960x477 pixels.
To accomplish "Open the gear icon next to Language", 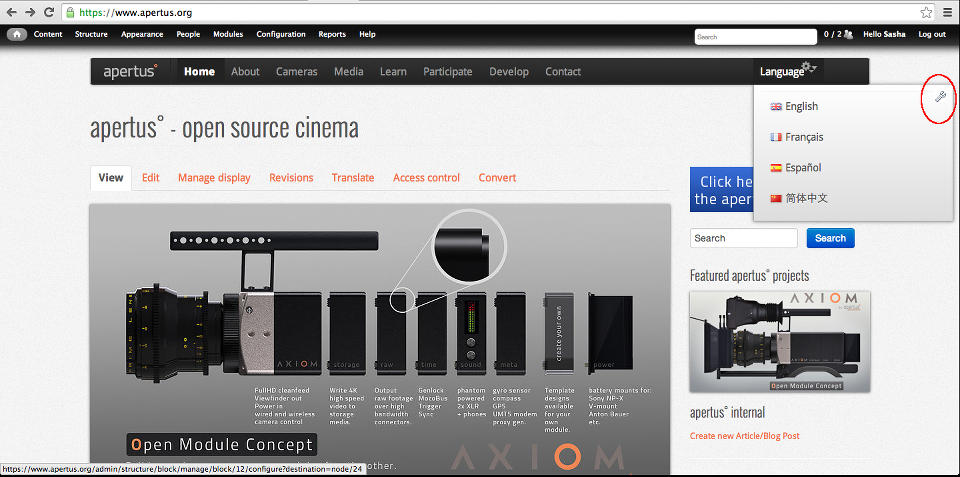I will [809, 67].
